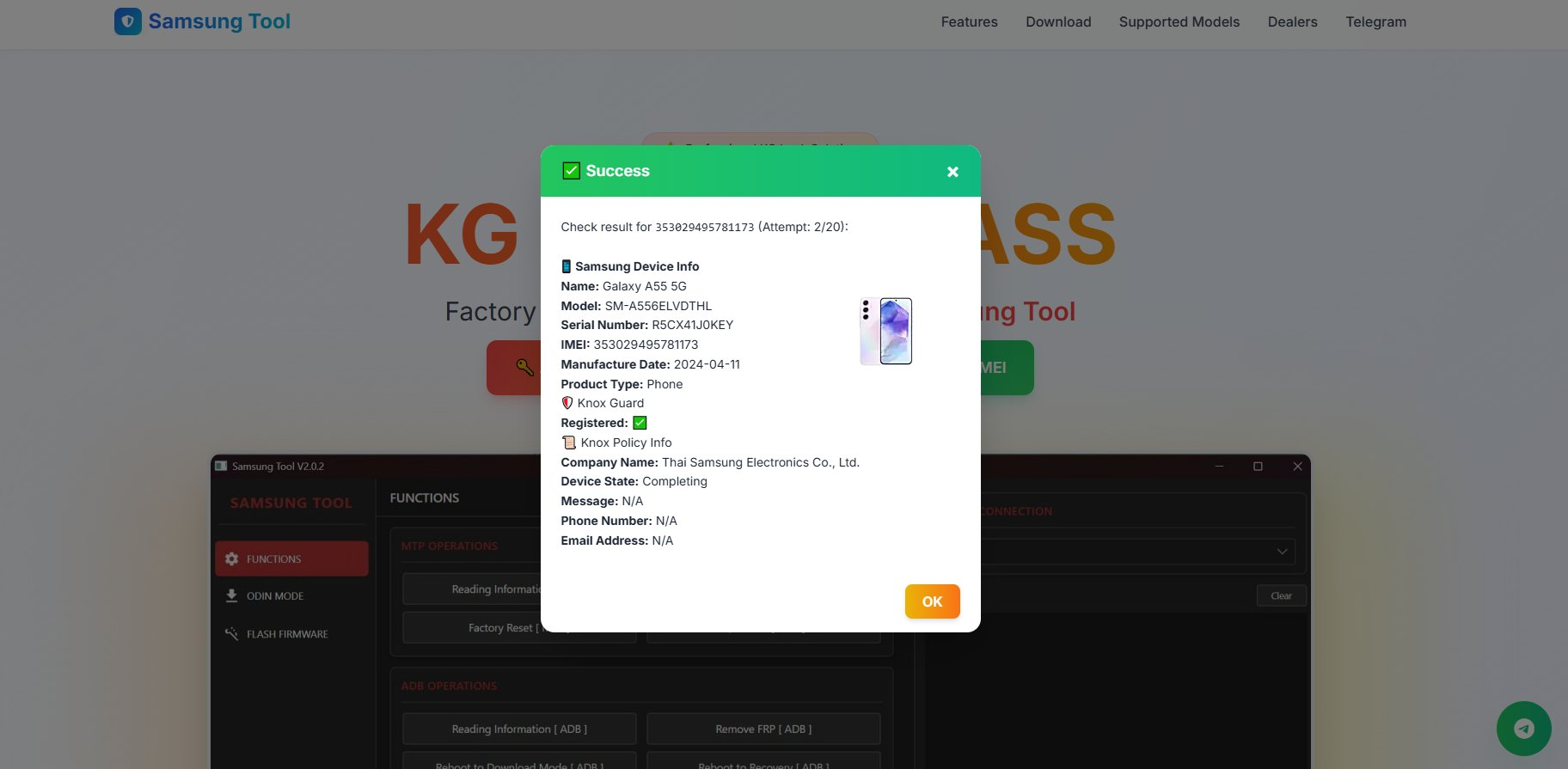The width and height of the screenshot is (1568, 769).
Task: Click the Samsung Tool shield logo icon
Action: (128, 21)
